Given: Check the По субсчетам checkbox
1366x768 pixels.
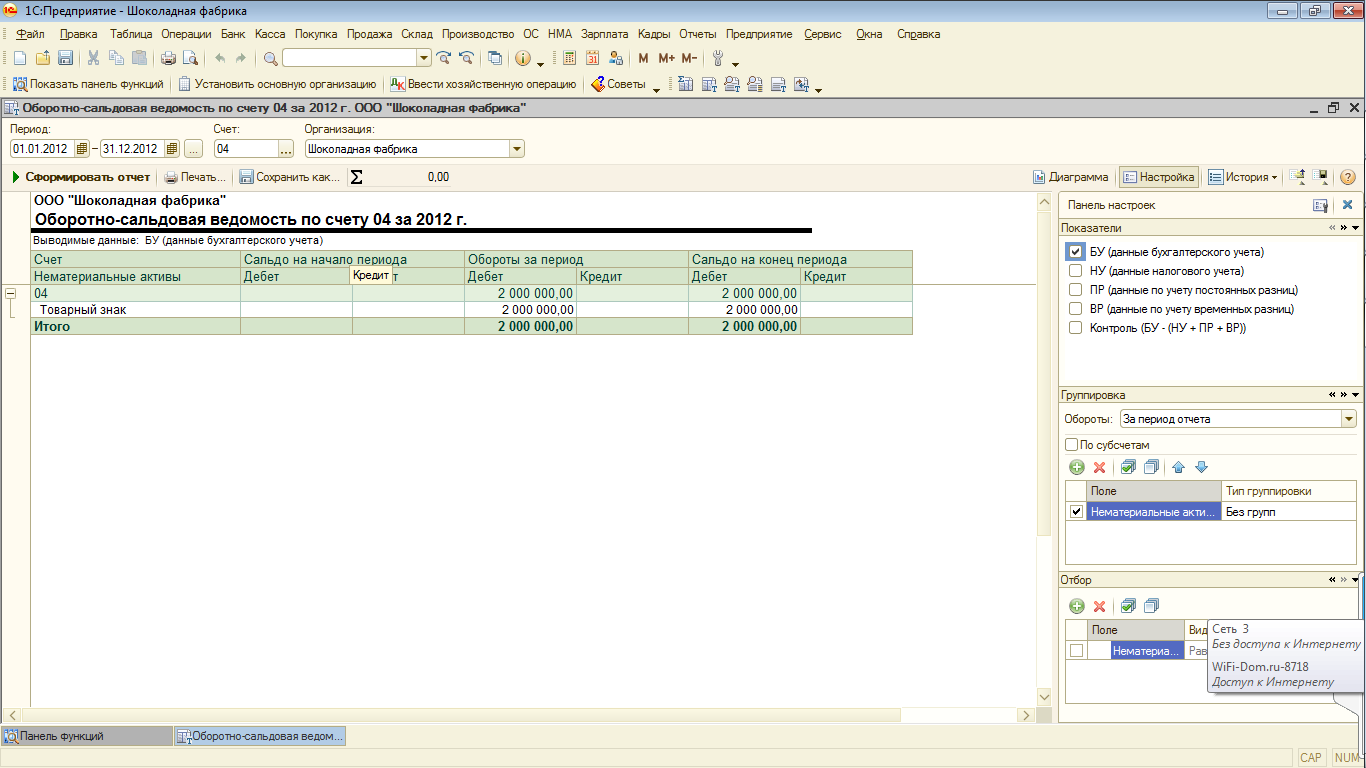Looking at the screenshot, I should coord(1072,445).
